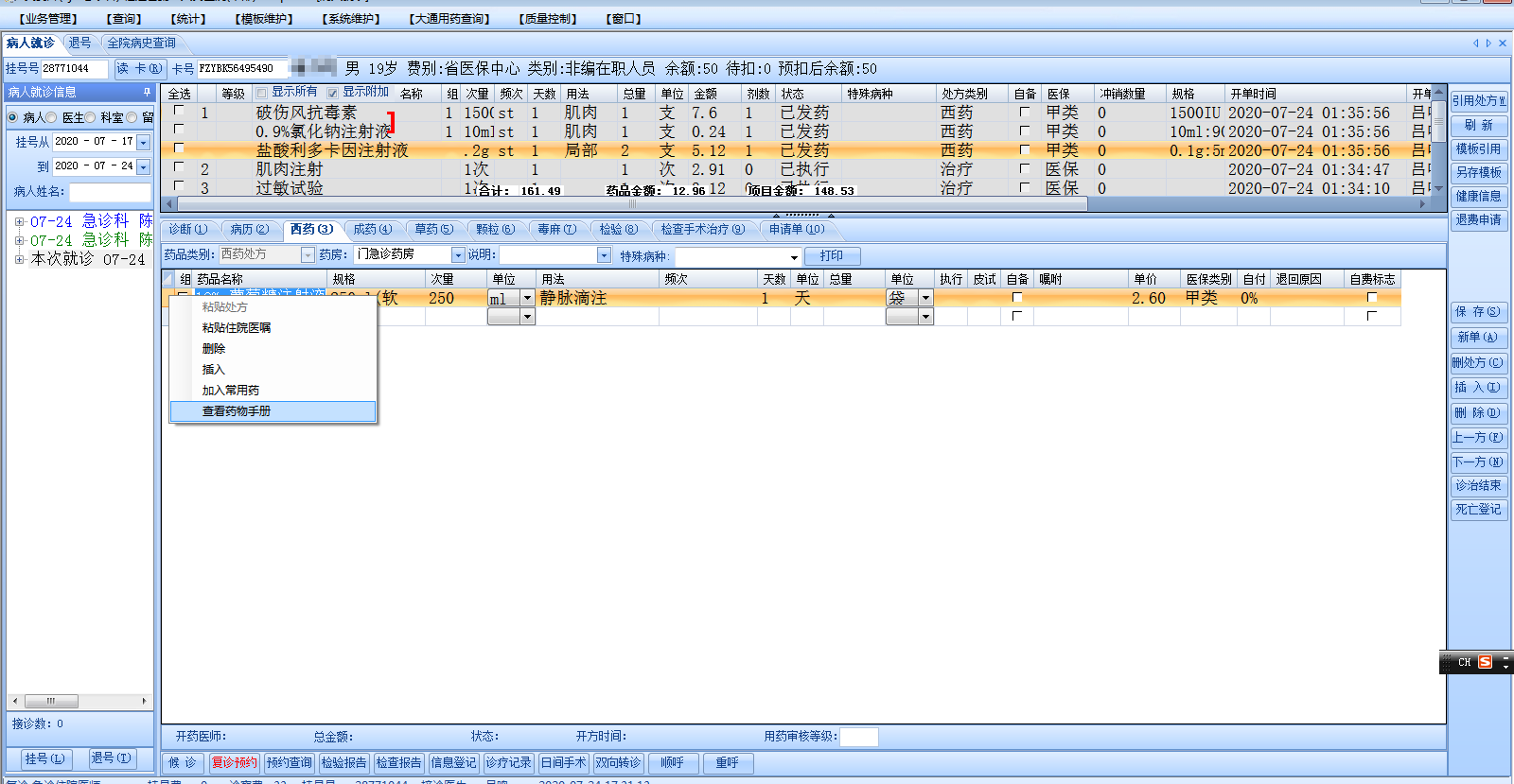Open the 药房 pharmacy dropdown
This screenshot has width=1514, height=784.
coord(458,255)
